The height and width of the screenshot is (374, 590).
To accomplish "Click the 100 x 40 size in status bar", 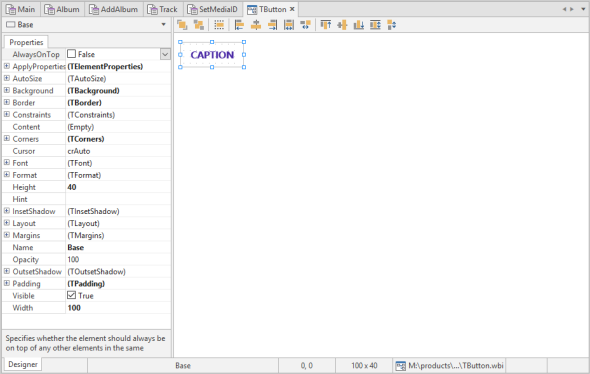I will [364, 365].
